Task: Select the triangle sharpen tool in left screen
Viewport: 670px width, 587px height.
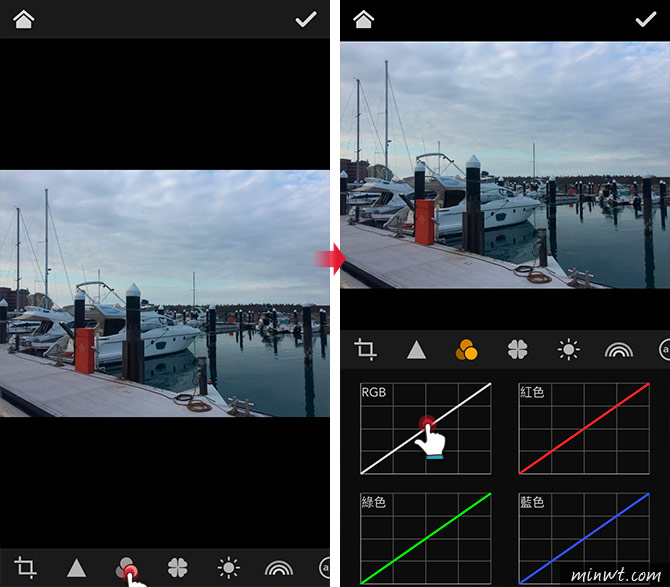Action: [x=76, y=568]
